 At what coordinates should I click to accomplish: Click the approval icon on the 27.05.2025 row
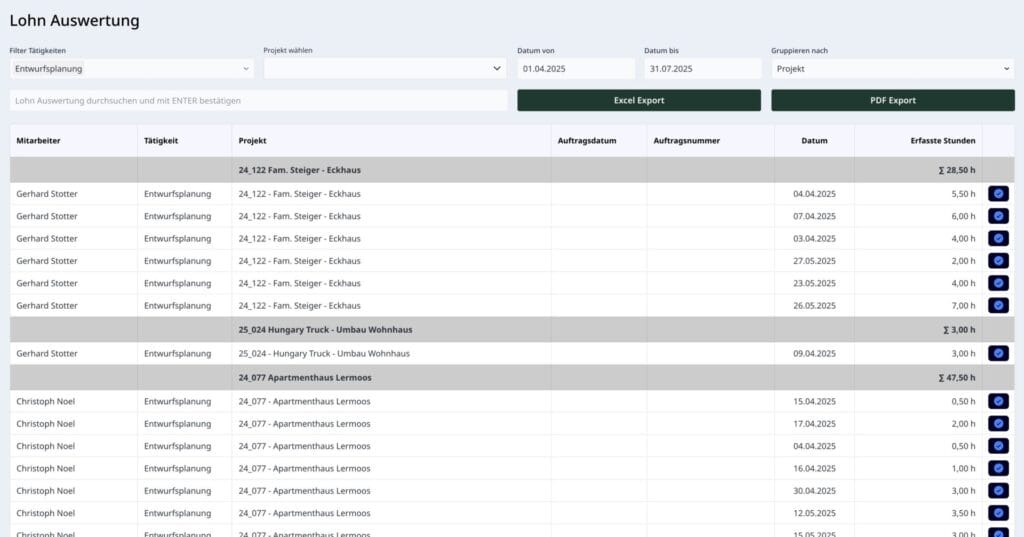click(x=998, y=261)
